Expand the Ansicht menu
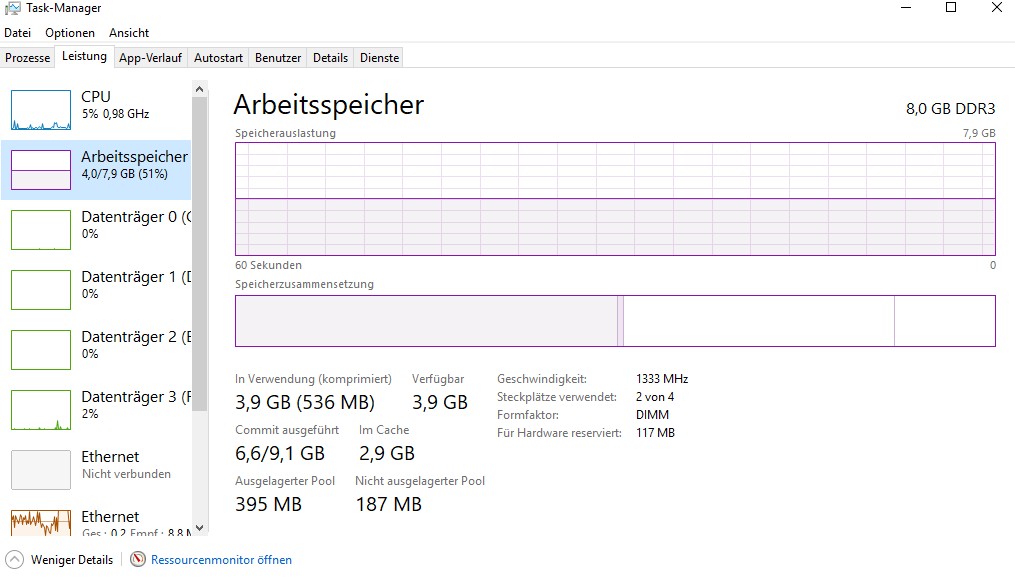 point(129,33)
